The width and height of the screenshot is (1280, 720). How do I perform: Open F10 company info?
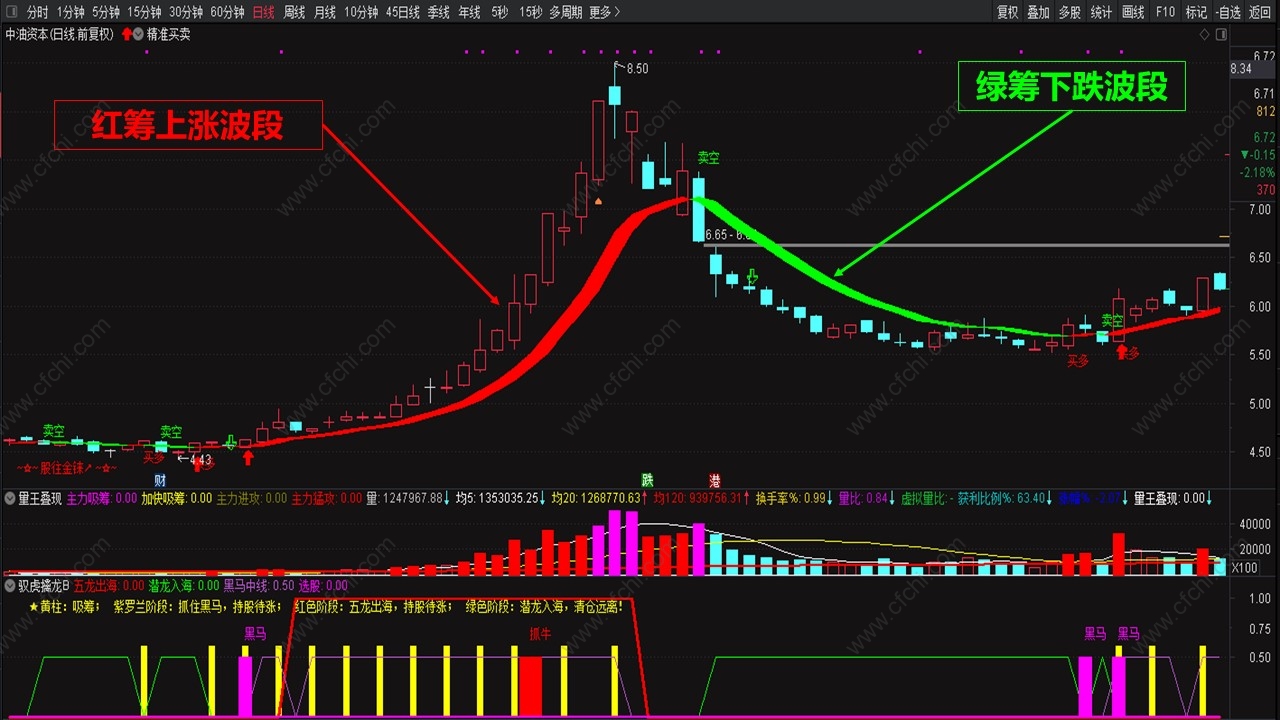tap(1165, 12)
